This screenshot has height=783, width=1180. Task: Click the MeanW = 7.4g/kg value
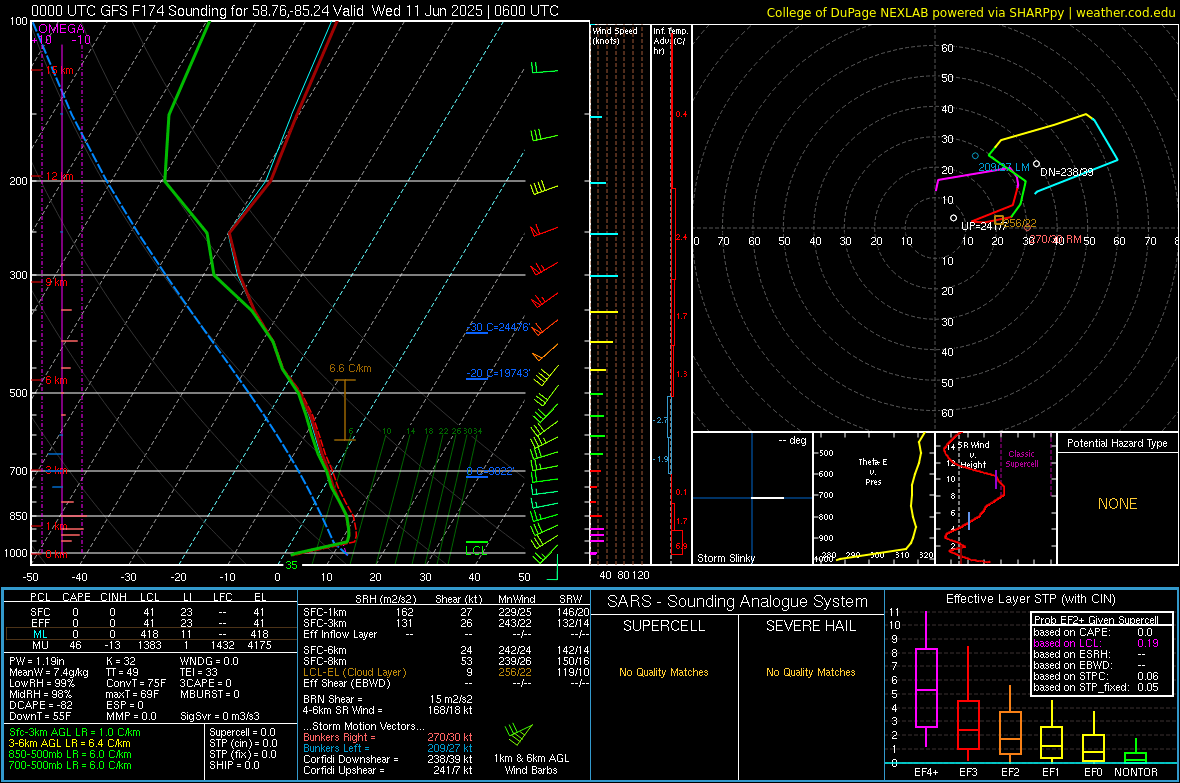[x=49, y=672]
